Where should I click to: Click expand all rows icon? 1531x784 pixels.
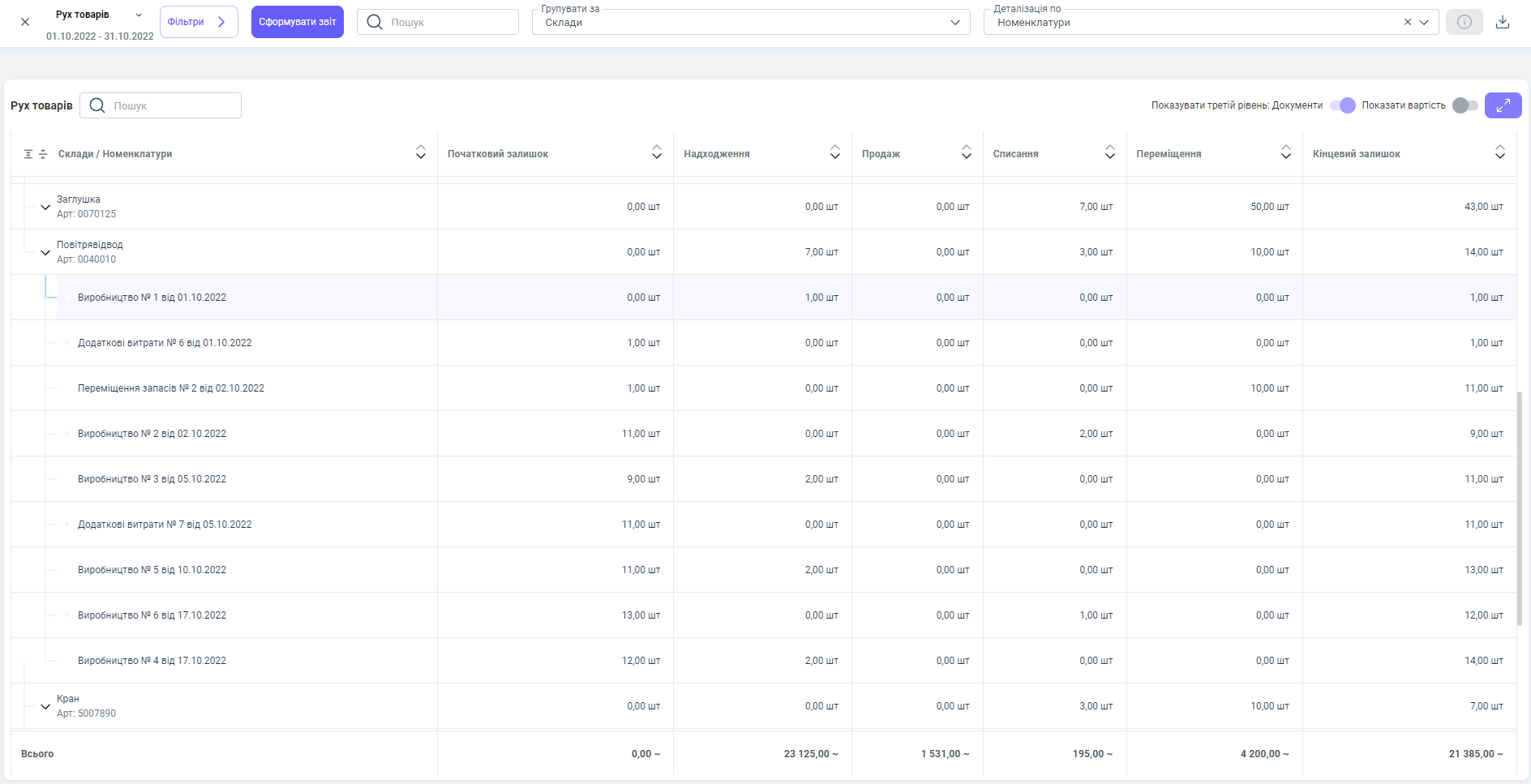pyautogui.click(x=28, y=154)
